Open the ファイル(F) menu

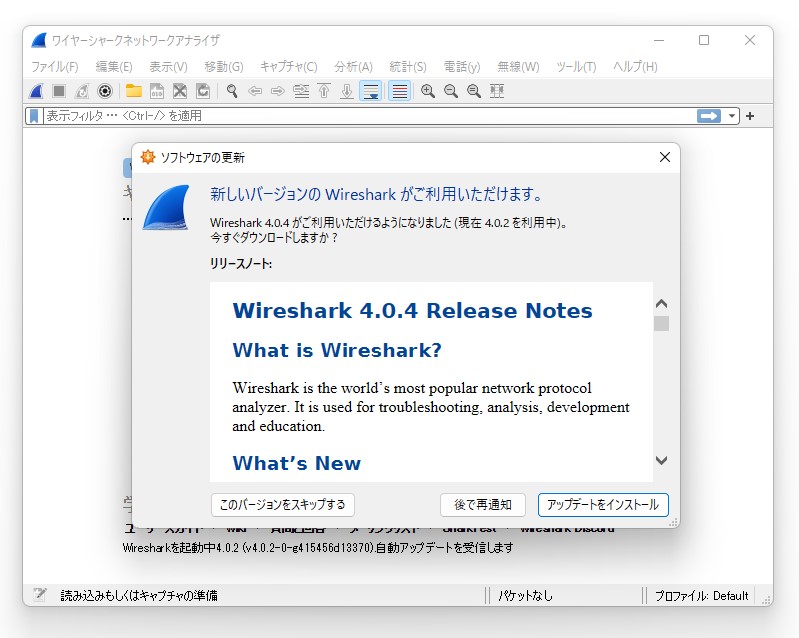(x=55, y=67)
